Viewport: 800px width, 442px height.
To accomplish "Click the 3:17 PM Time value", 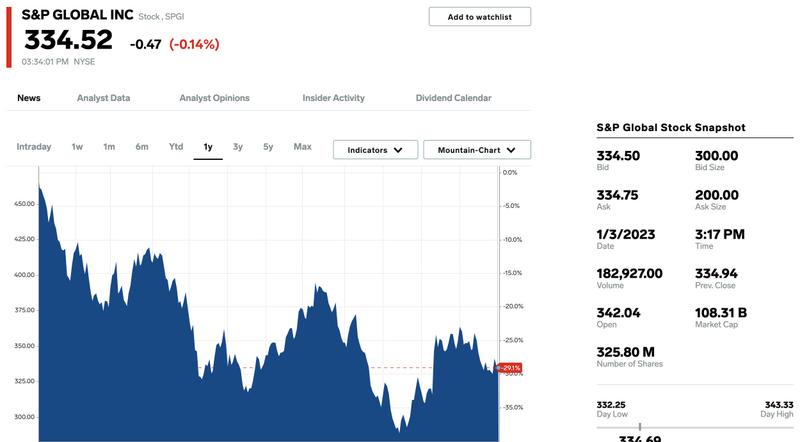I will pos(720,234).
